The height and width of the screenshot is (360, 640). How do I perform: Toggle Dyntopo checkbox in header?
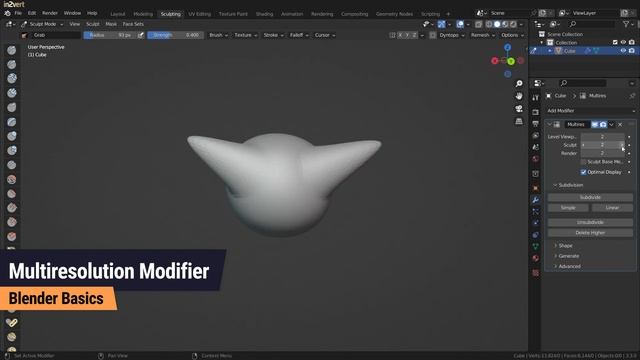click(433, 36)
